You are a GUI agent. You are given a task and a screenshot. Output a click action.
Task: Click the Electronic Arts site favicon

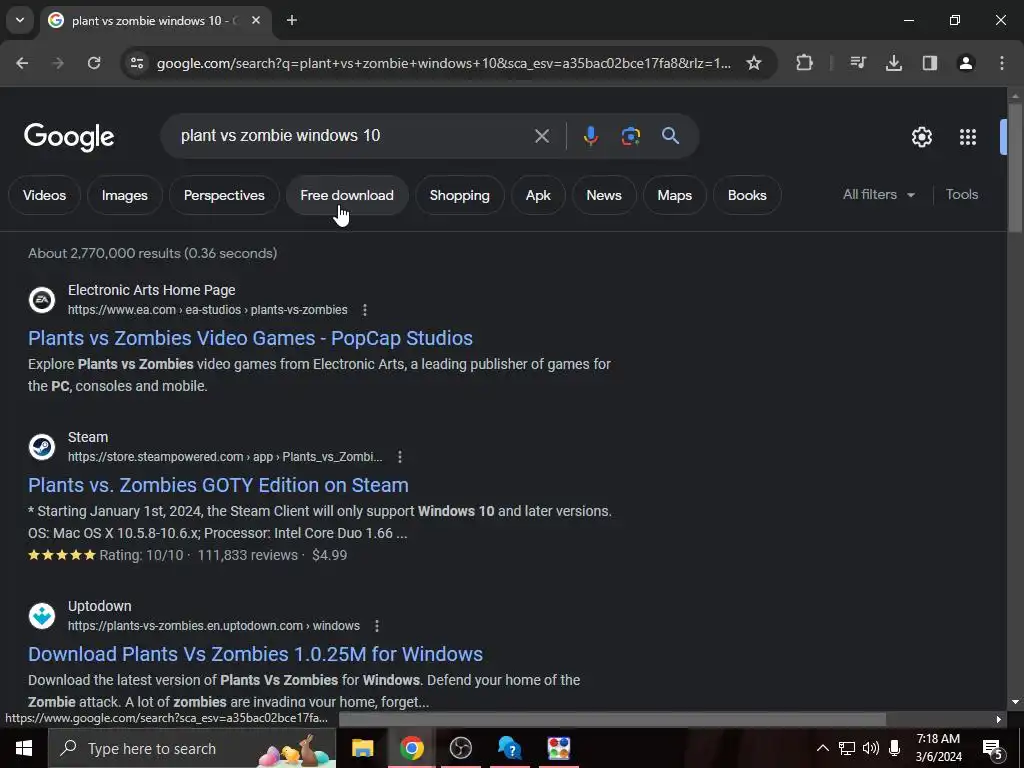(42, 300)
